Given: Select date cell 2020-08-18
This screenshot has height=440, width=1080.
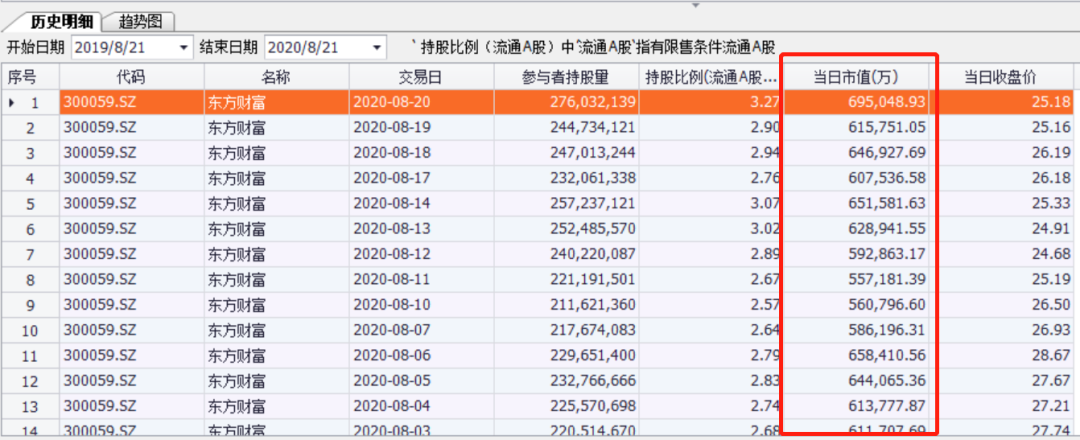Looking at the screenshot, I should click(x=422, y=153).
